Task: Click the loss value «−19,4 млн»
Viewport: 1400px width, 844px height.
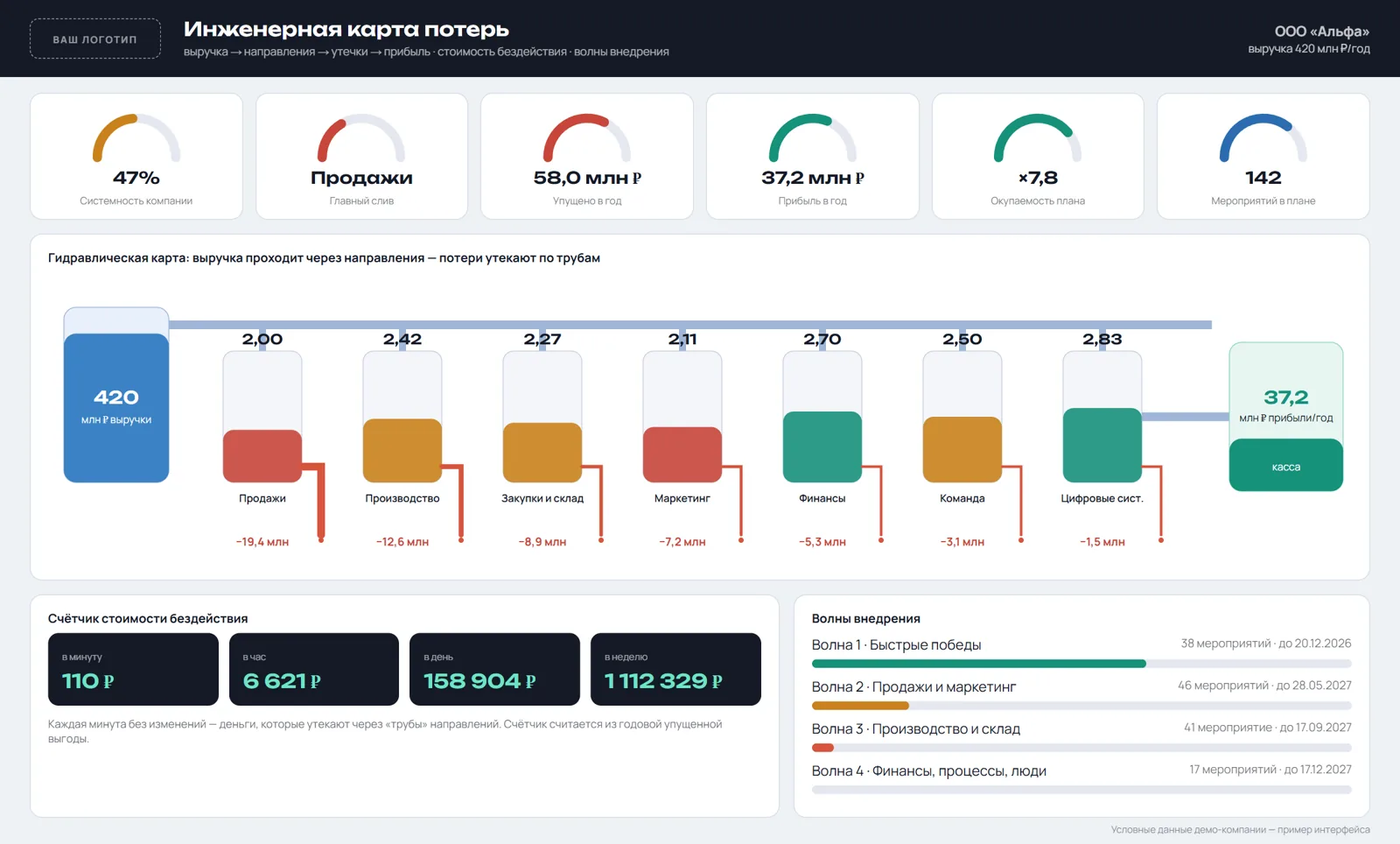Action: point(262,542)
